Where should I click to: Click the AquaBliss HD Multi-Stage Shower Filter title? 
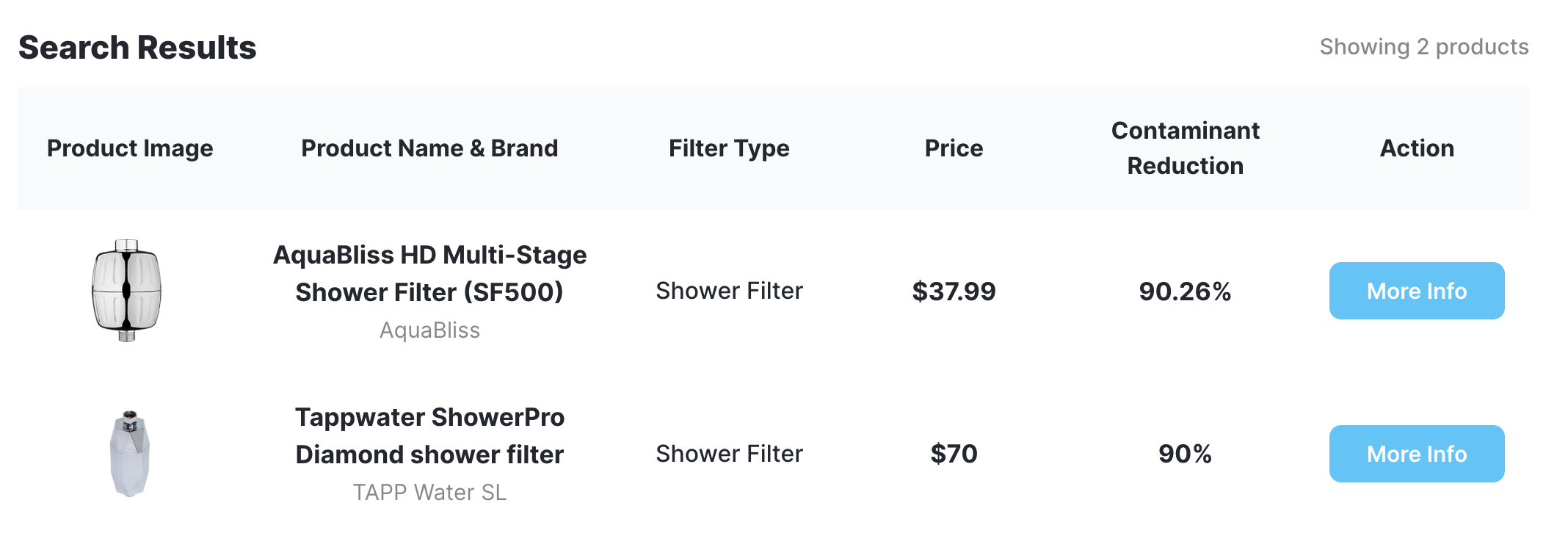coord(429,273)
